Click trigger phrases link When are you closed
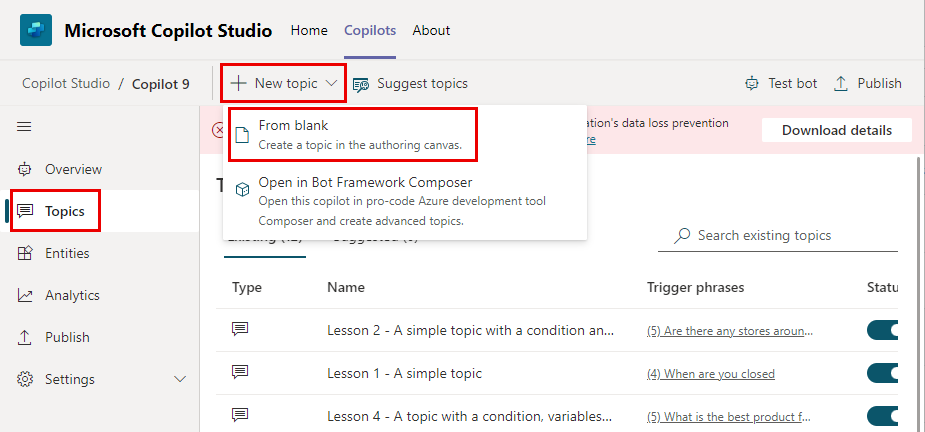The image size is (925, 432). coord(711,374)
